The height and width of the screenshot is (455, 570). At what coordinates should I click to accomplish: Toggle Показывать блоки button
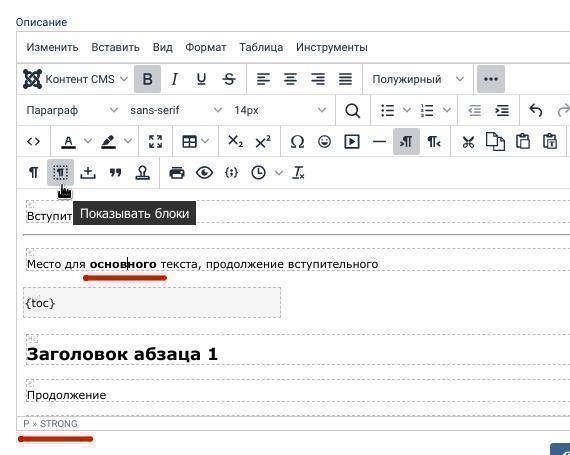(60, 172)
